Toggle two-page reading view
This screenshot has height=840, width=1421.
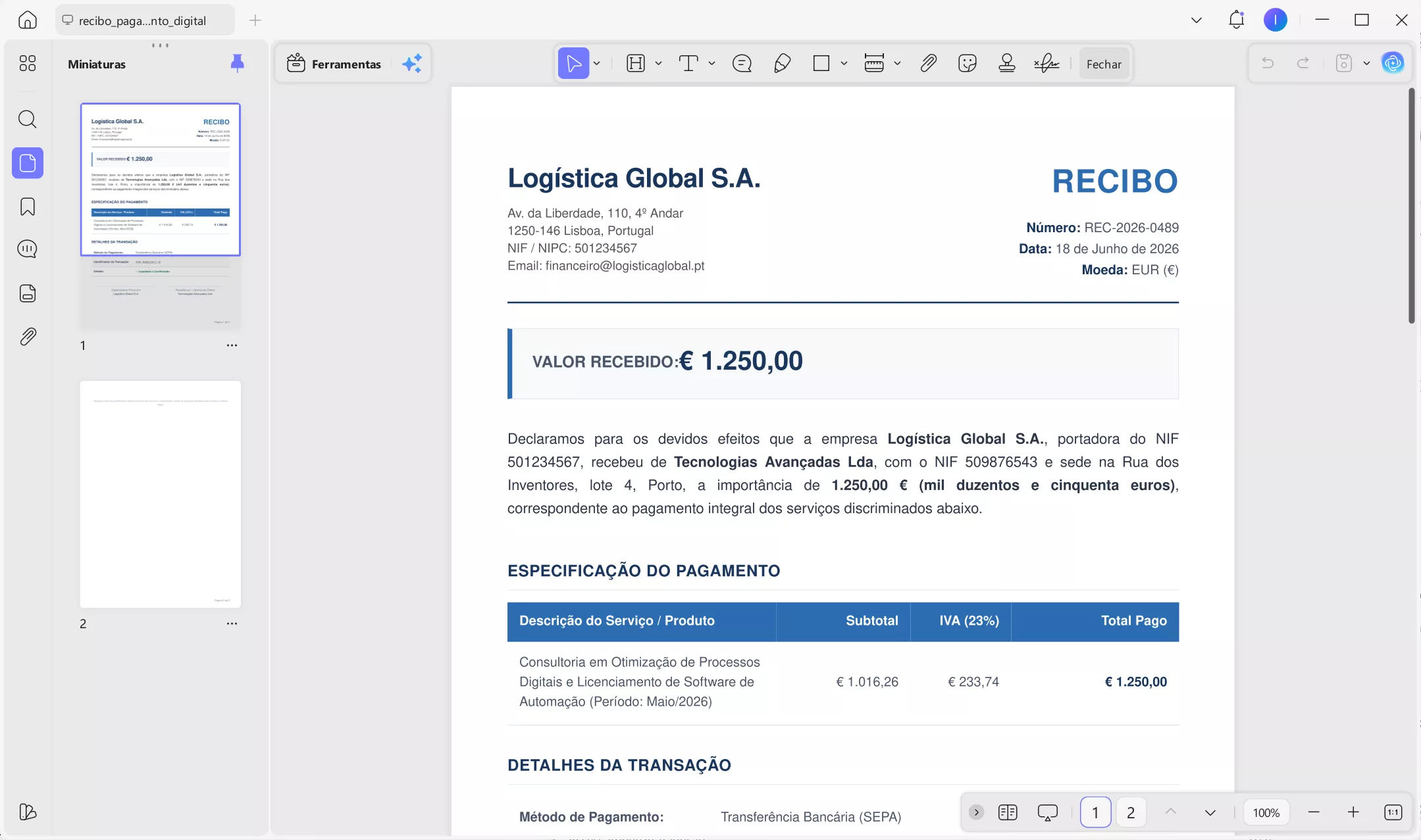(x=1008, y=812)
